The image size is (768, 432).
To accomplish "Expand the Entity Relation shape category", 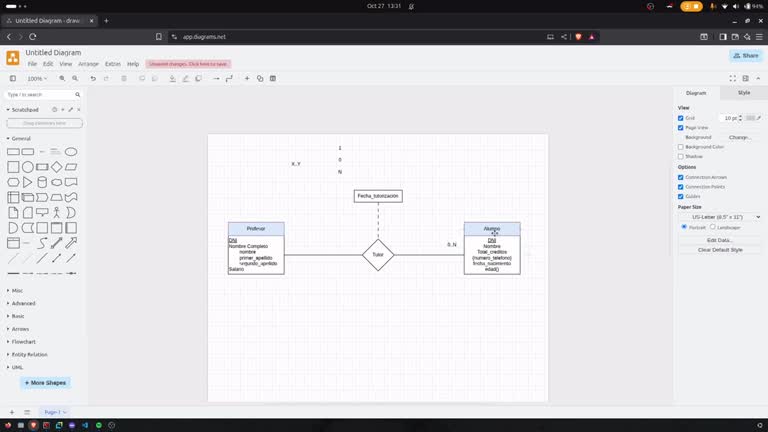I will point(29,355).
